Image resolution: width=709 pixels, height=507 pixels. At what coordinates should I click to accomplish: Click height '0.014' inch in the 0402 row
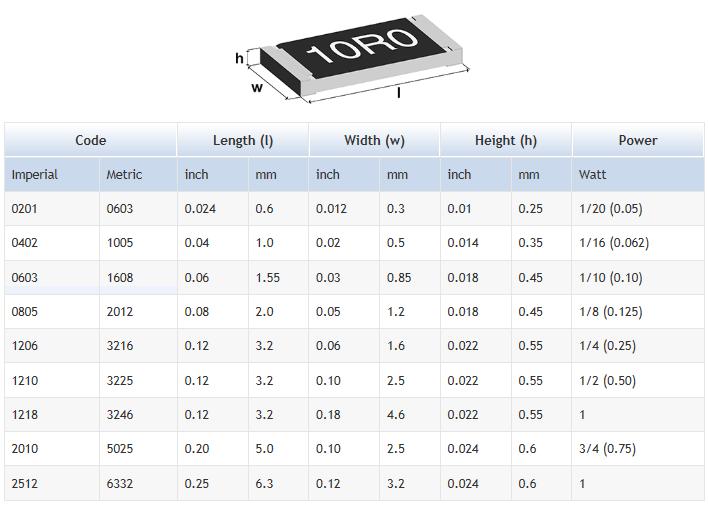tap(463, 243)
